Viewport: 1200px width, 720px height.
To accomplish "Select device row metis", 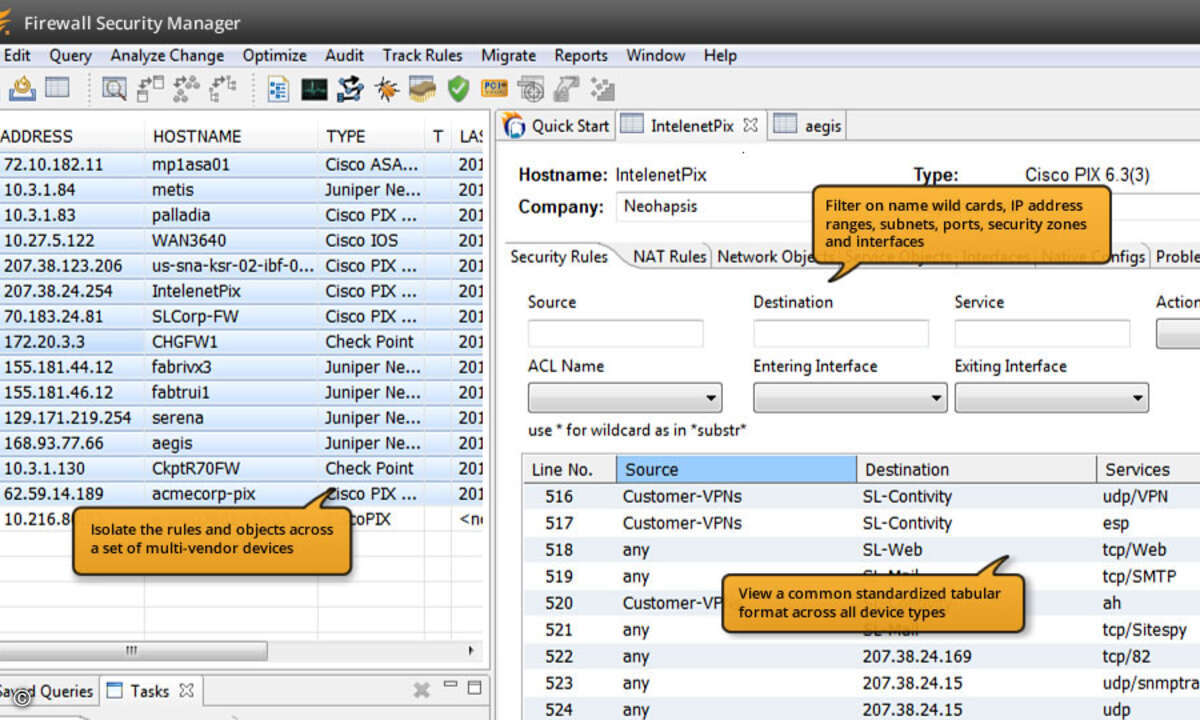I will tap(241, 189).
